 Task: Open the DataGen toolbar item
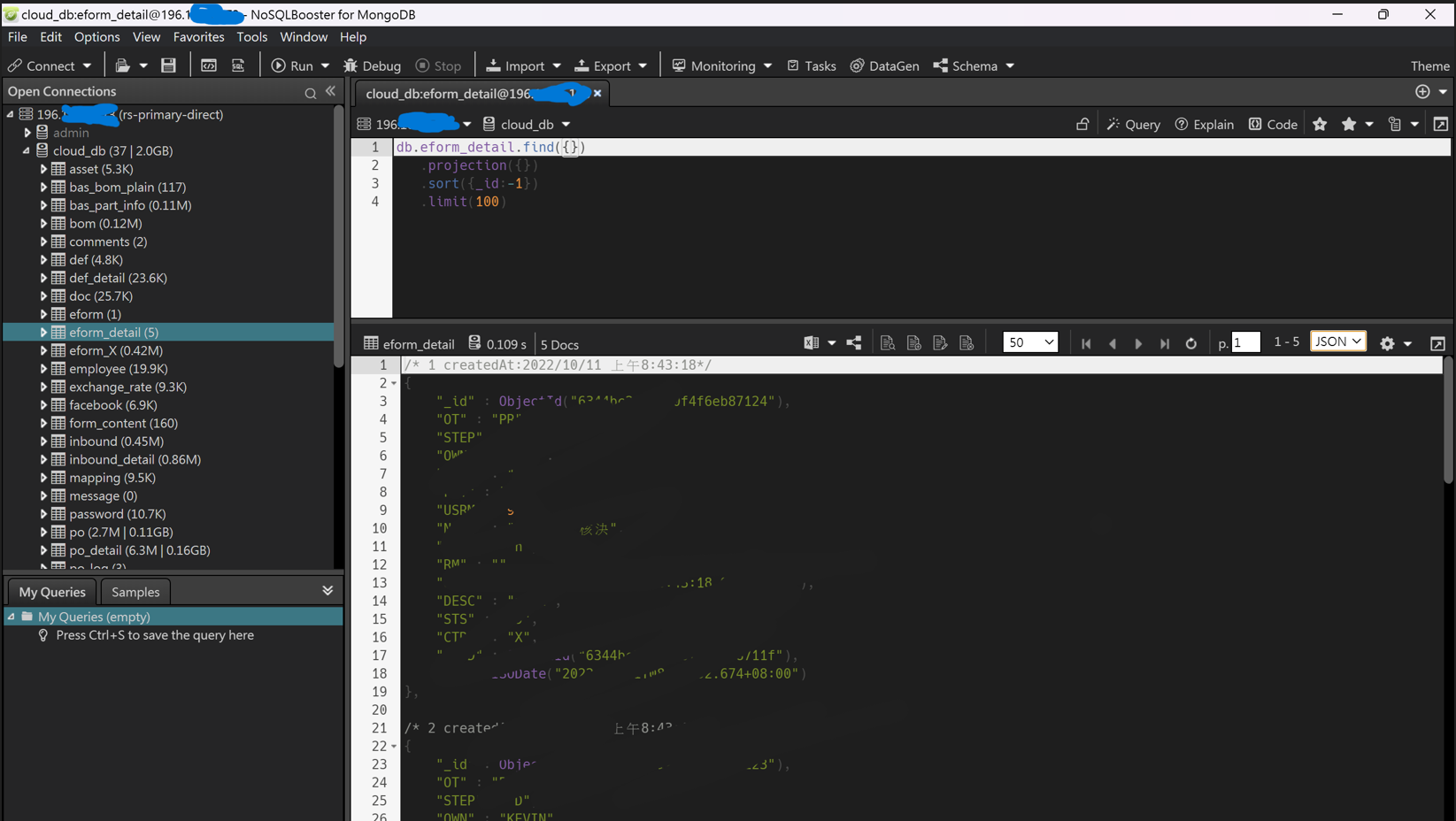885,66
